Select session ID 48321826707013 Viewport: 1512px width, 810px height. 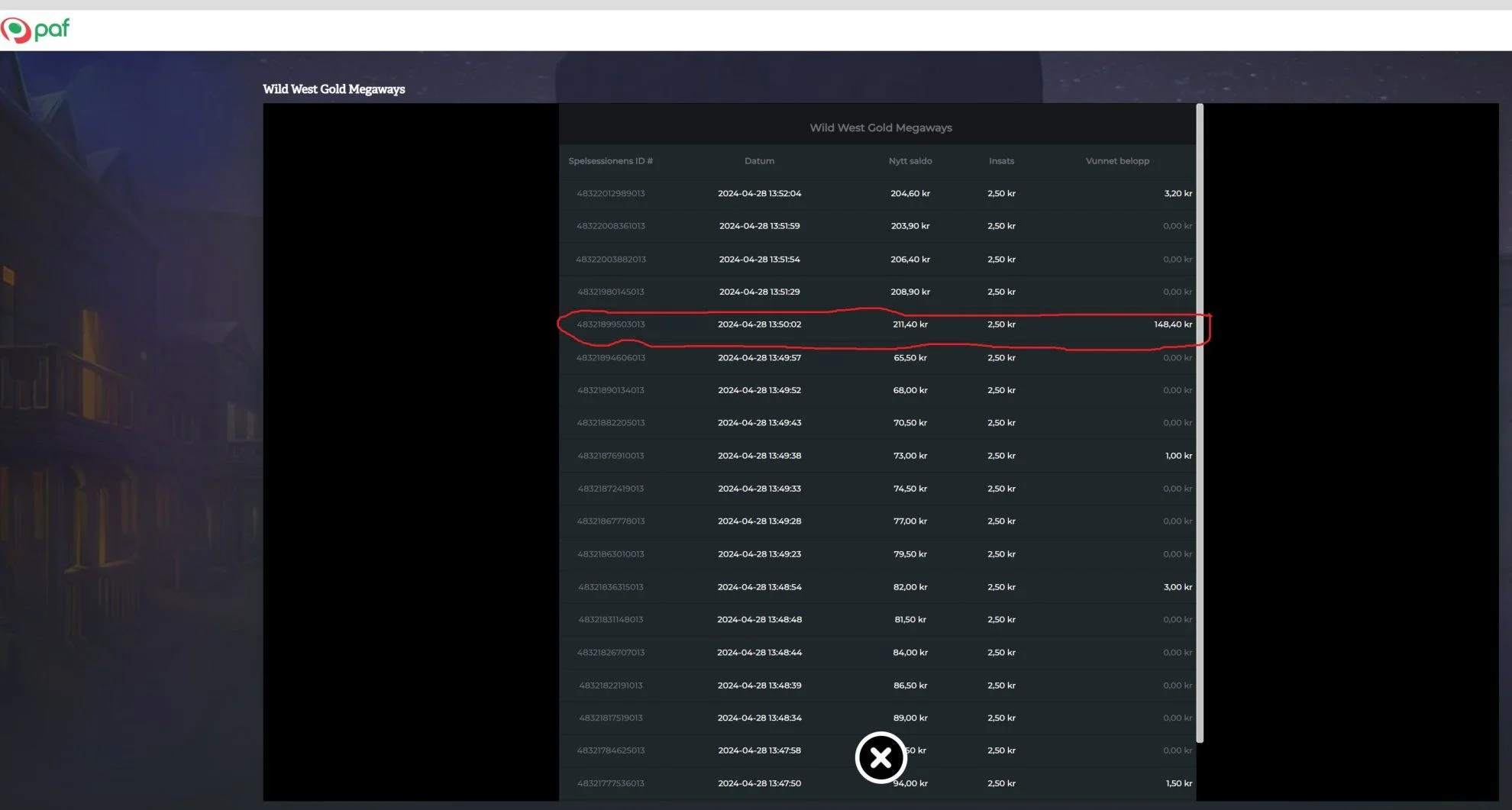(x=611, y=653)
